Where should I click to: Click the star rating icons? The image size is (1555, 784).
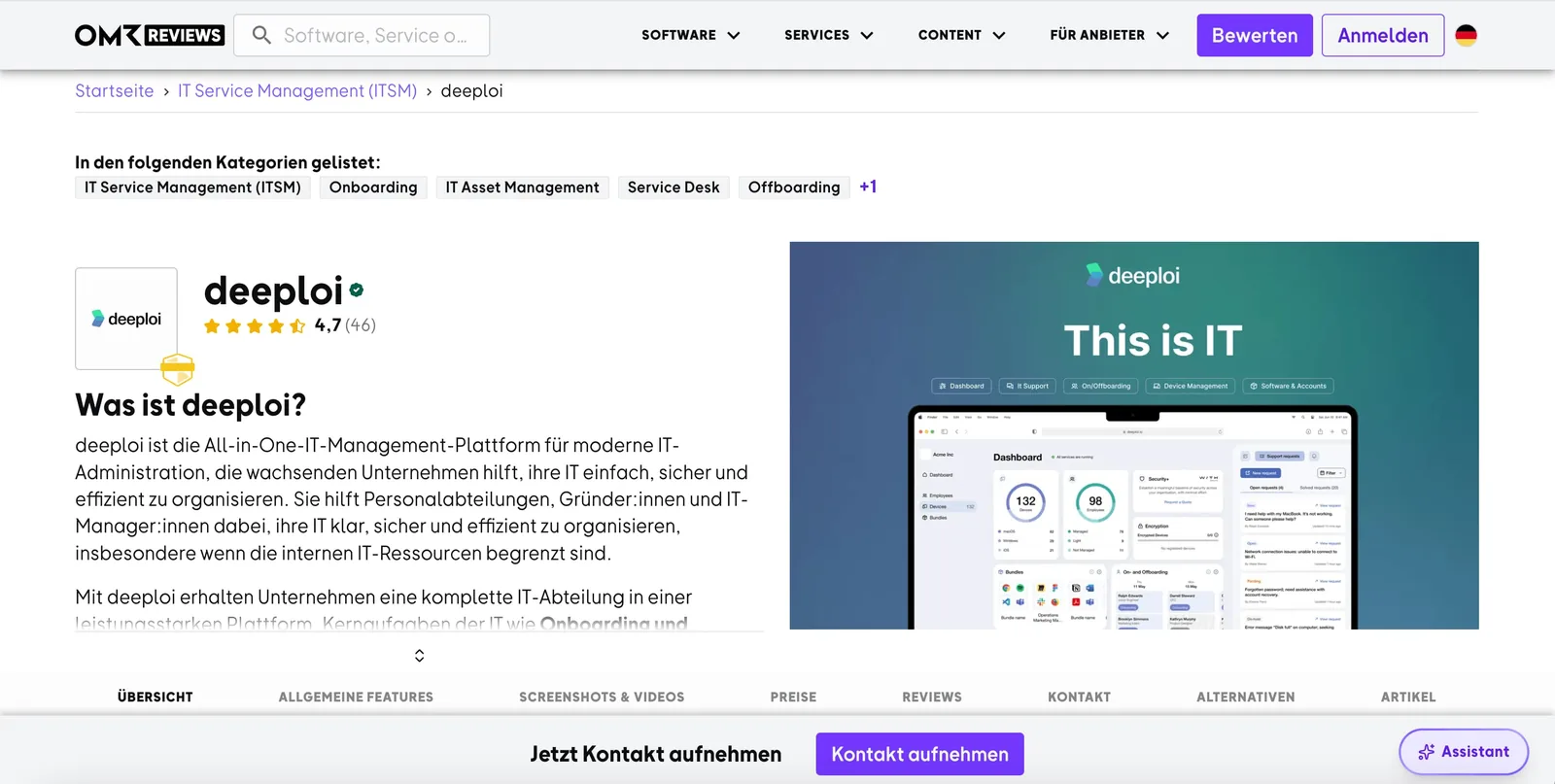click(255, 325)
